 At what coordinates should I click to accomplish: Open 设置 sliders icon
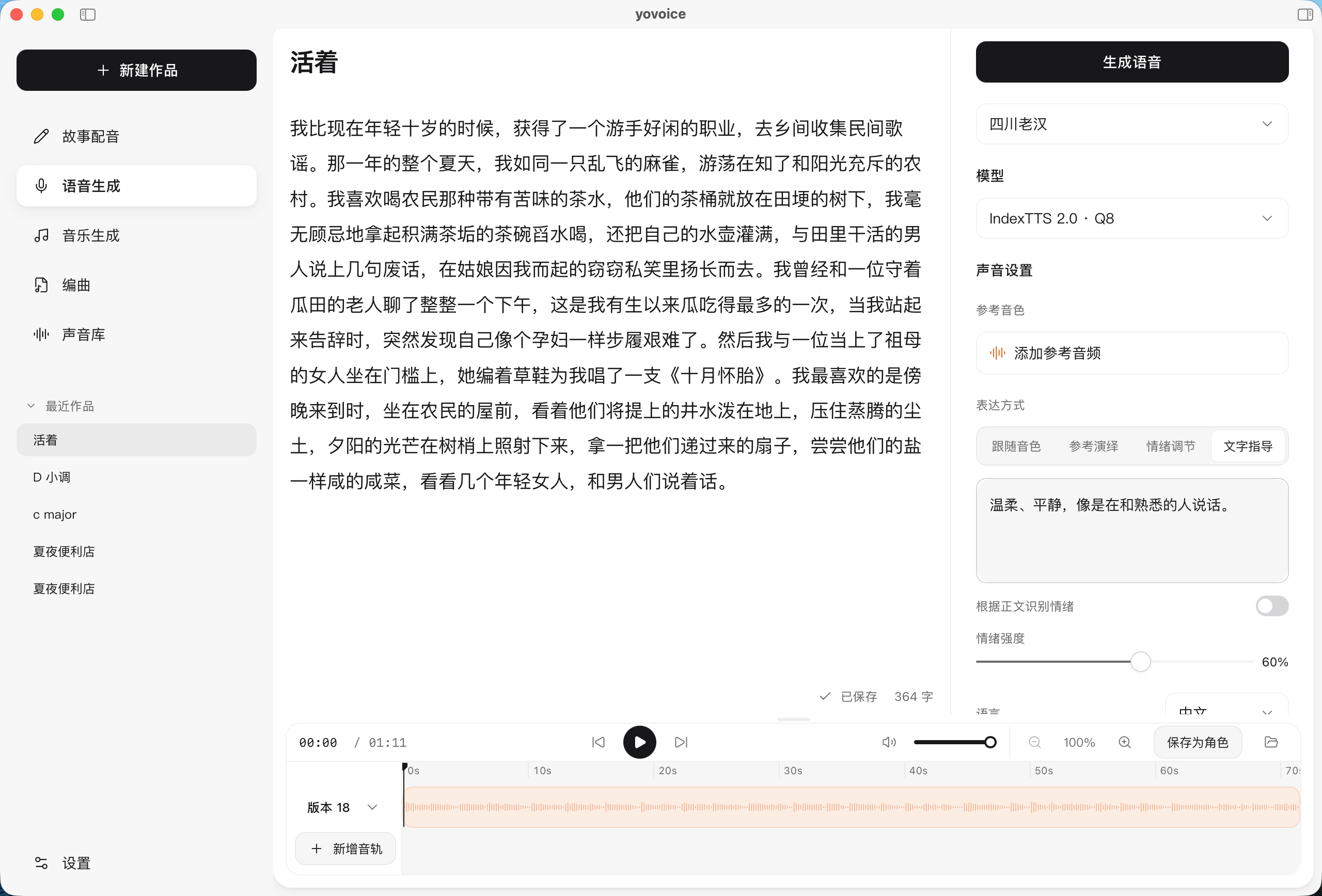(41, 863)
